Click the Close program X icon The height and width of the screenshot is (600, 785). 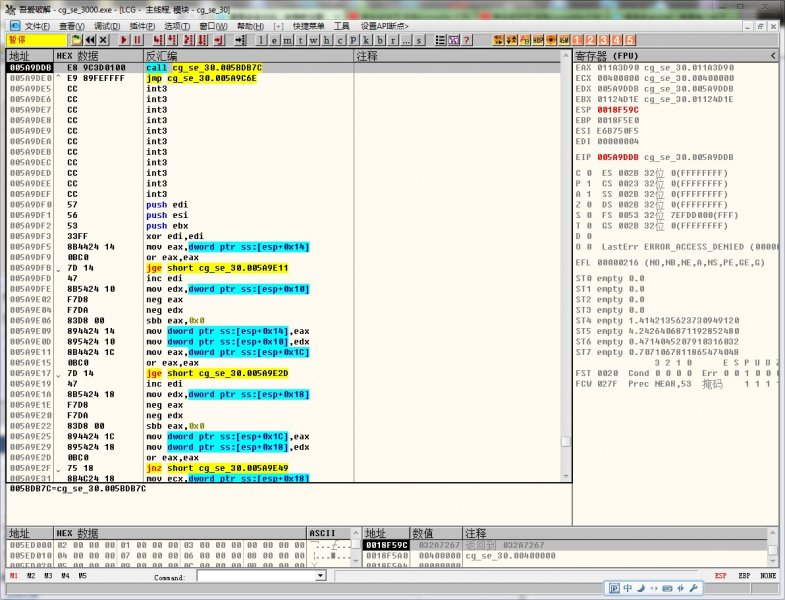(103, 40)
